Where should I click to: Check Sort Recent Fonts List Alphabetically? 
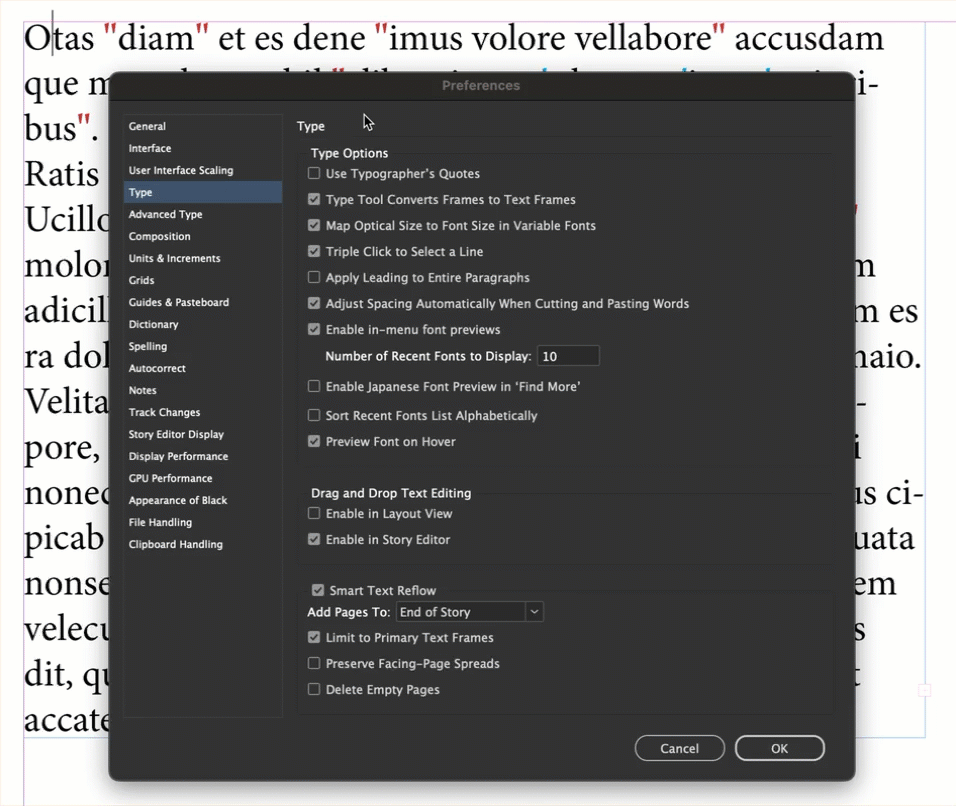click(314, 416)
